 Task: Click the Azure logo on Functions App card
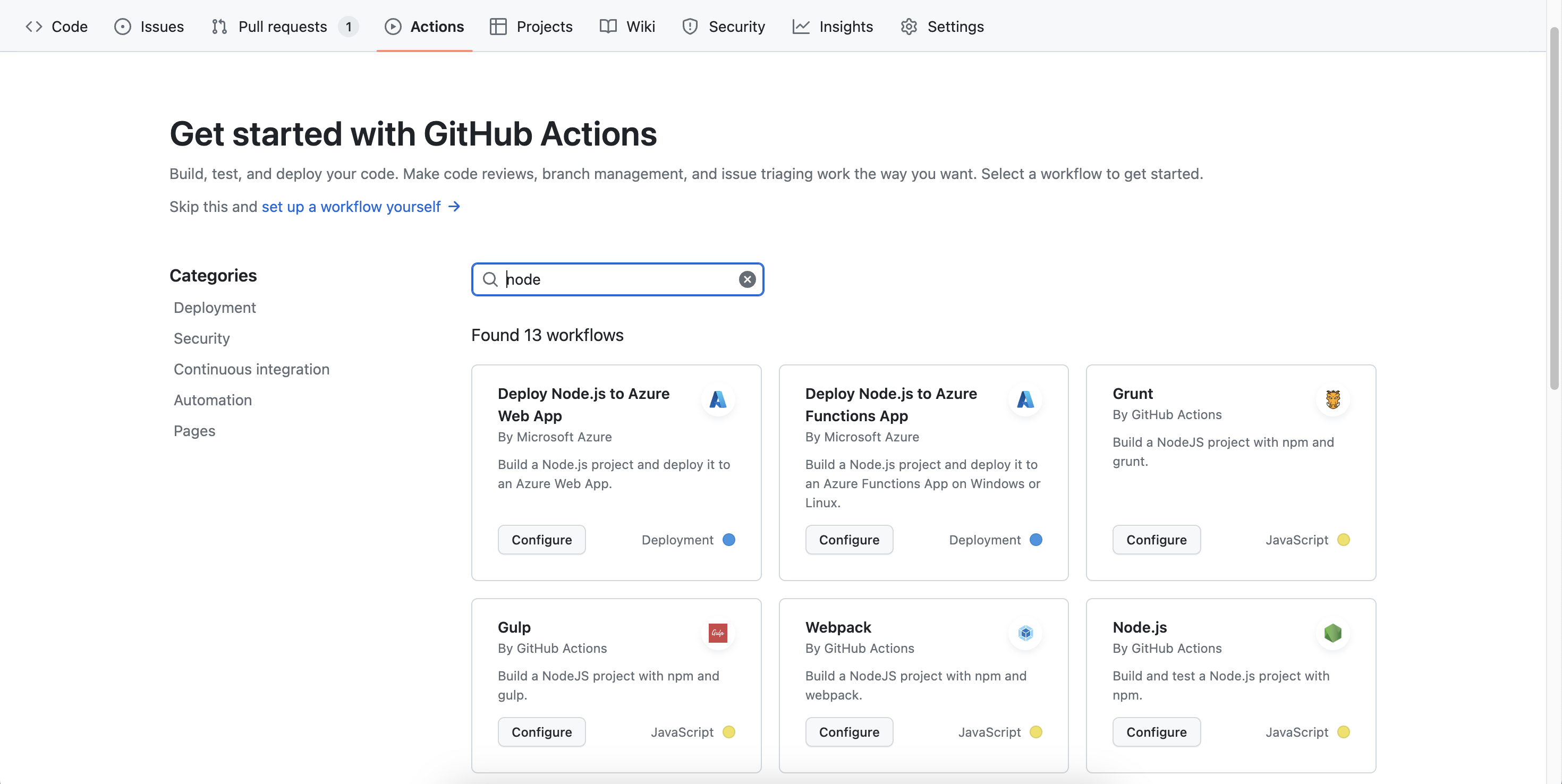[1025, 399]
